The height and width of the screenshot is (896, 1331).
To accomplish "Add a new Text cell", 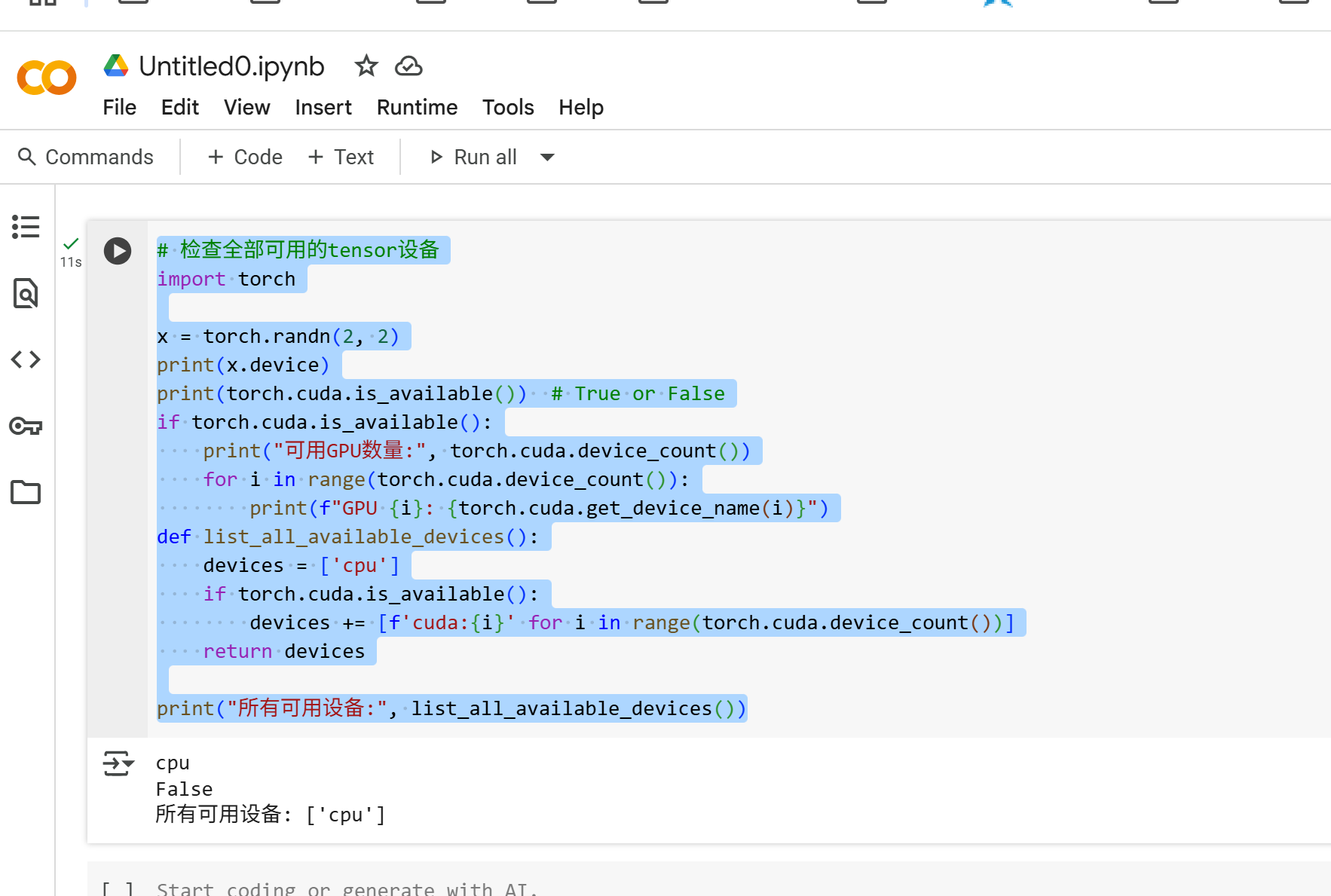I will [341, 157].
